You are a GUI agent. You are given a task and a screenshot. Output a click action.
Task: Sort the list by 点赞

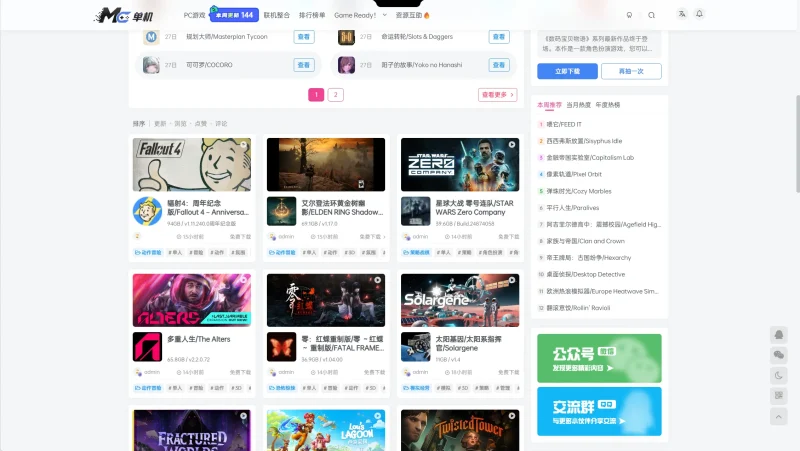(x=201, y=123)
